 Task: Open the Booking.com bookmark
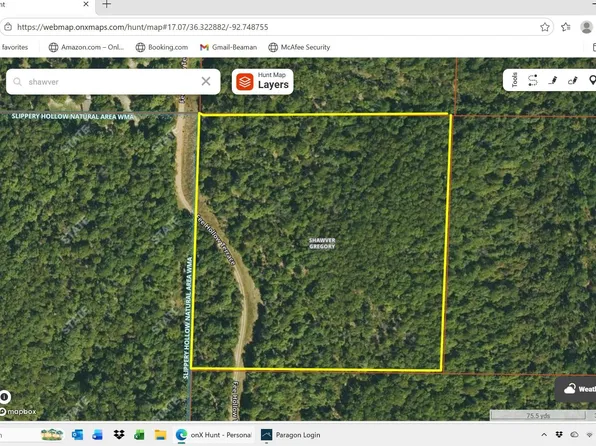click(x=162, y=47)
